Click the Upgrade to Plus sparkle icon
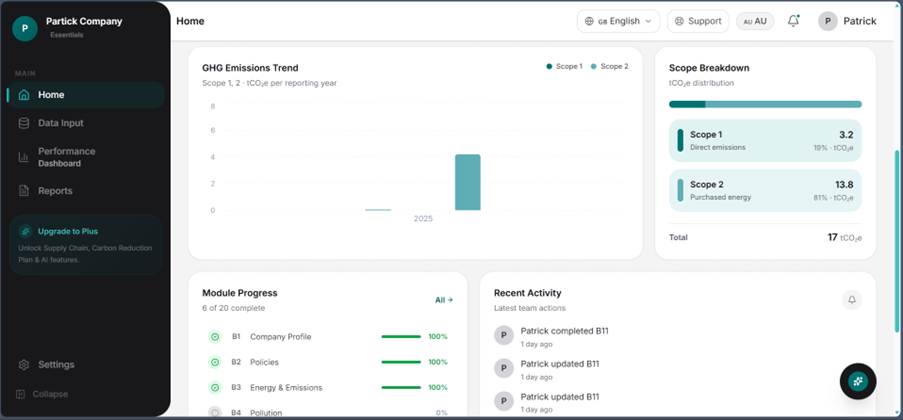This screenshot has height=420, width=903. 25,231
